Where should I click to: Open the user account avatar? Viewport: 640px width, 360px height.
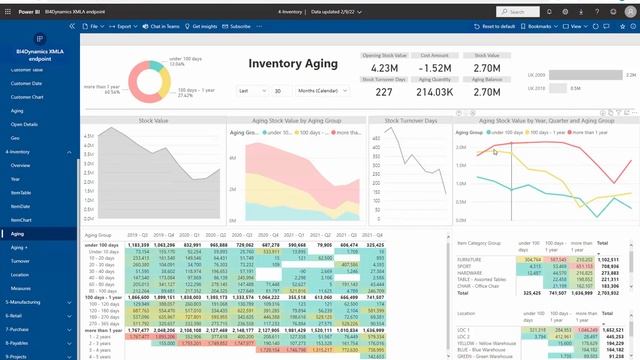630,12
